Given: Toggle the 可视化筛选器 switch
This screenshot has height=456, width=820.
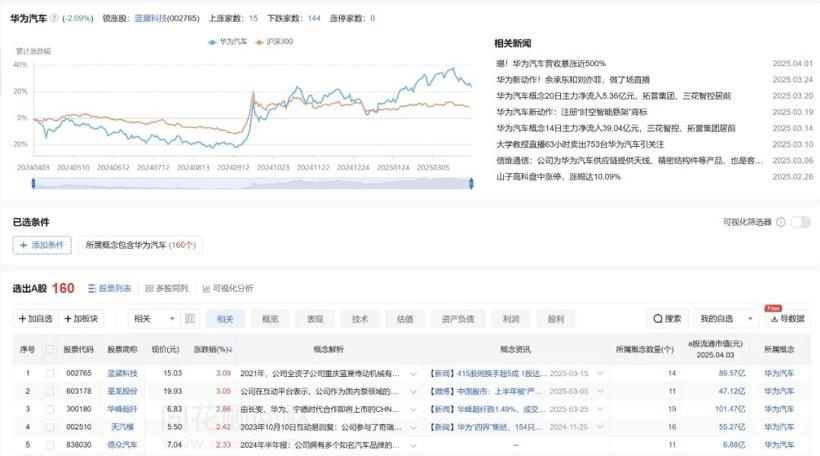Looking at the screenshot, I should [x=798, y=222].
